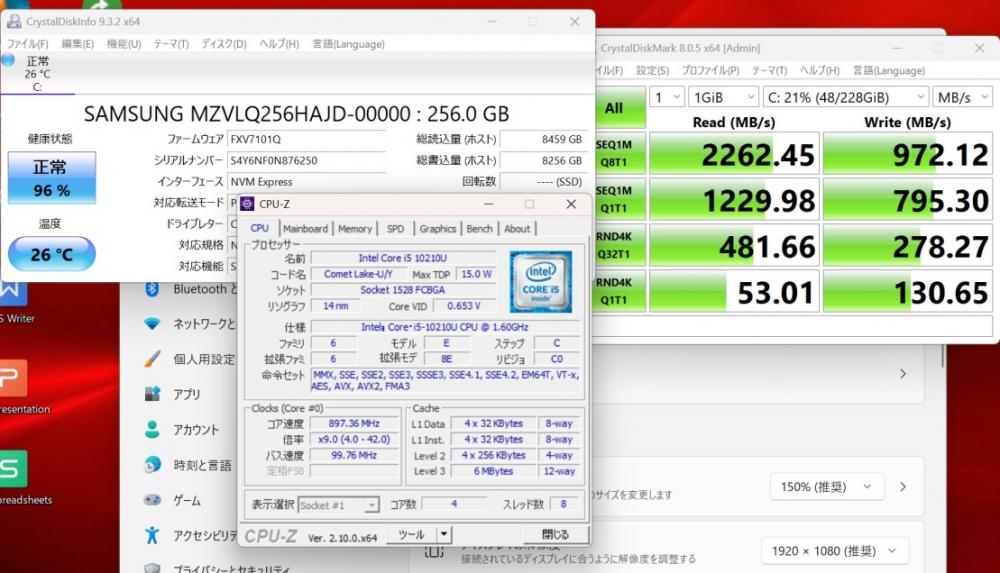The width and height of the screenshot is (1000, 573).
Task: Switch to the Bench tab in CPU-Z
Action: (x=480, y=228)
